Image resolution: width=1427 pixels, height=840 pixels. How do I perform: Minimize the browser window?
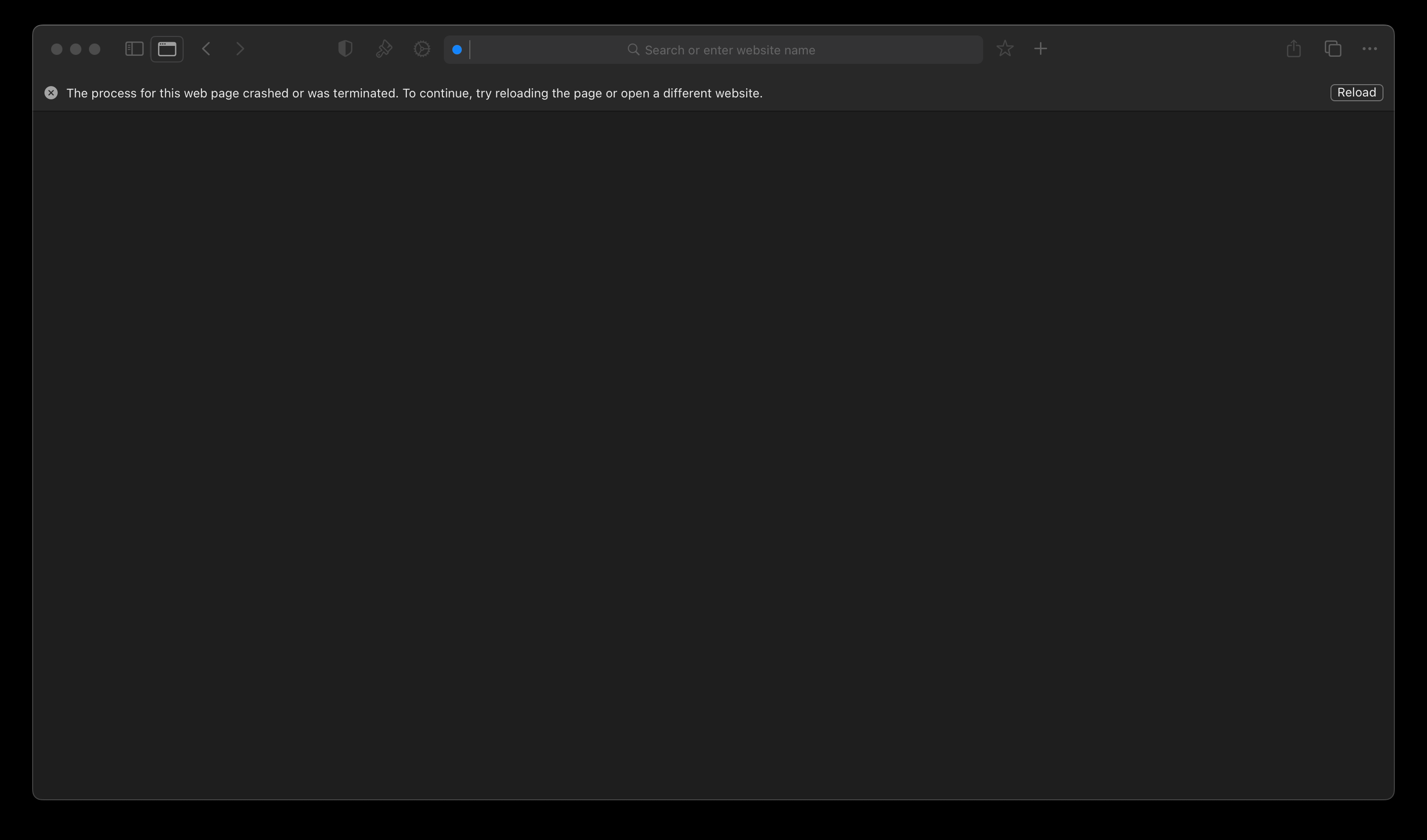pyautogui.click(x=76, y=49)
